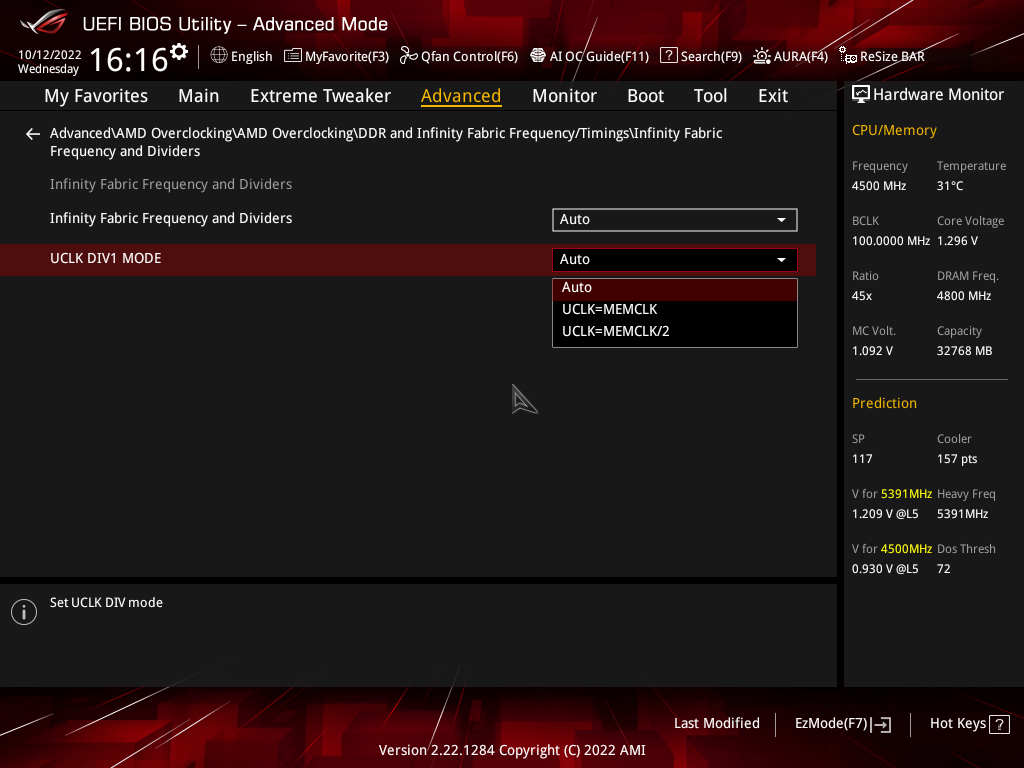Click the Set UCLK DIV mode help text
The image size is (1024, 768).
[106, 603]
